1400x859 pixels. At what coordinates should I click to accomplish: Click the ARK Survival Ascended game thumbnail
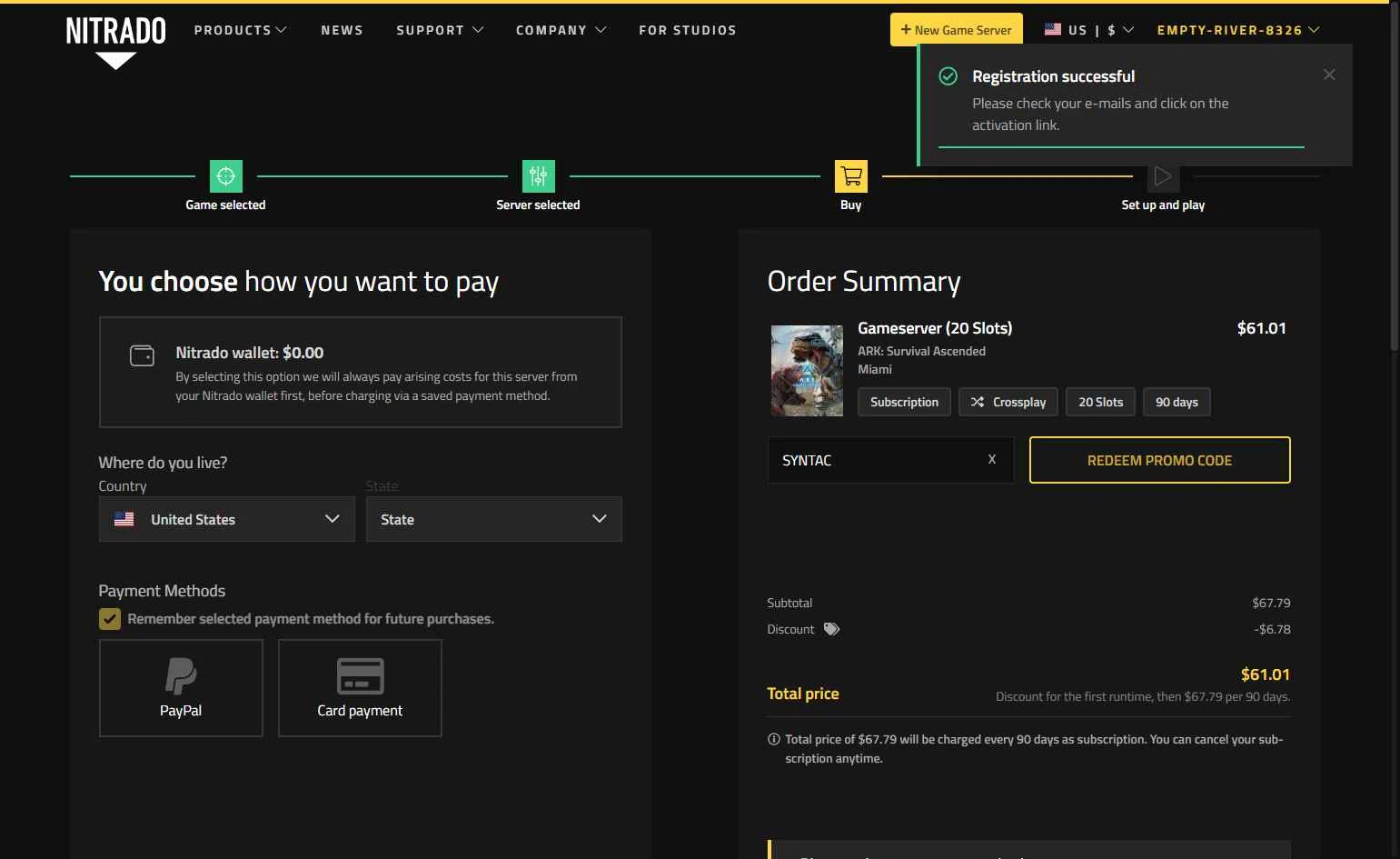pyautogui.click(x=807, y=371)
